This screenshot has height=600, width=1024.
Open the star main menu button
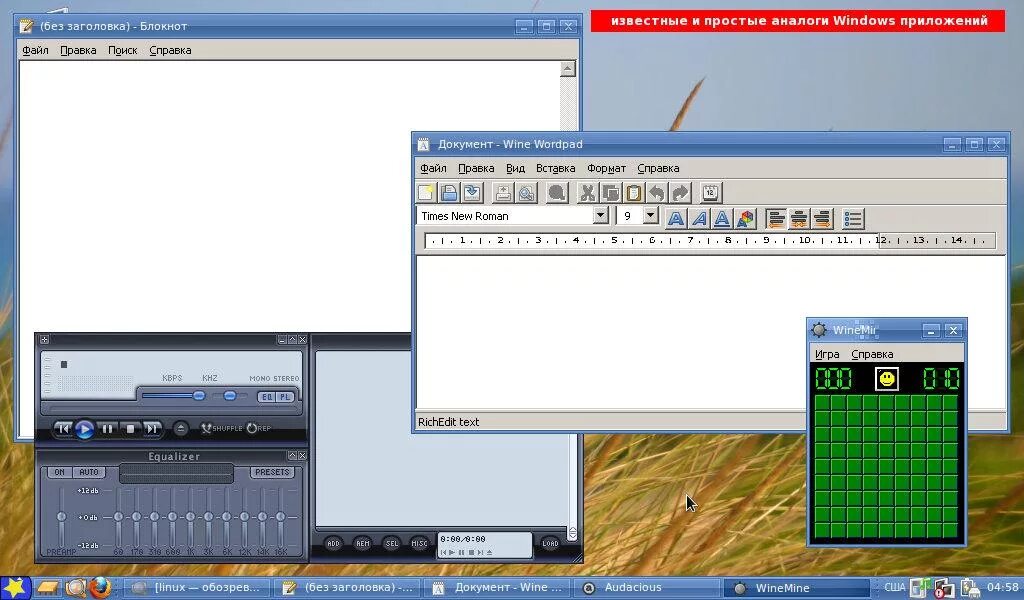14,588
